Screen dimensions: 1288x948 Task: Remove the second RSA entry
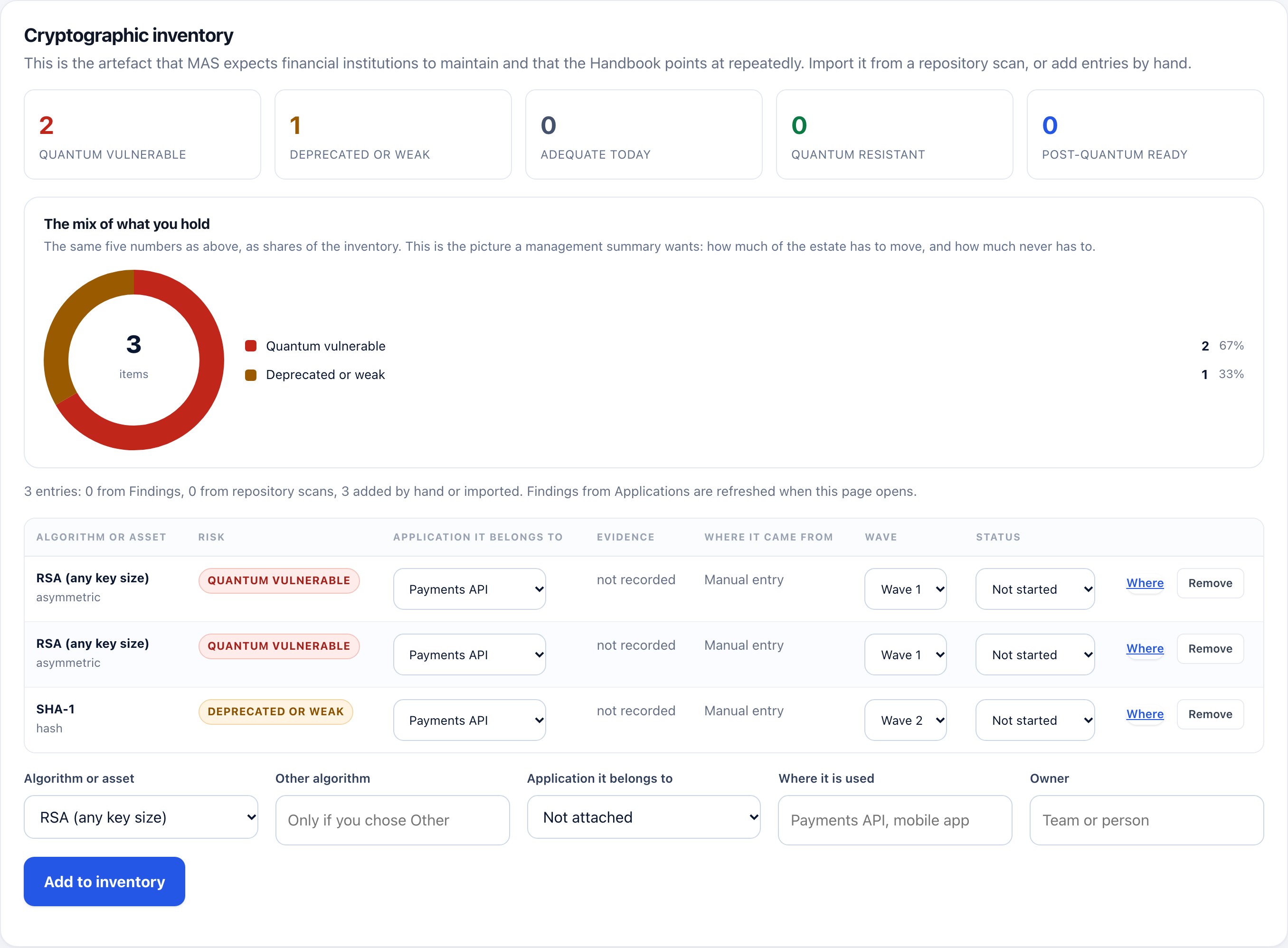click(1210, 648)
